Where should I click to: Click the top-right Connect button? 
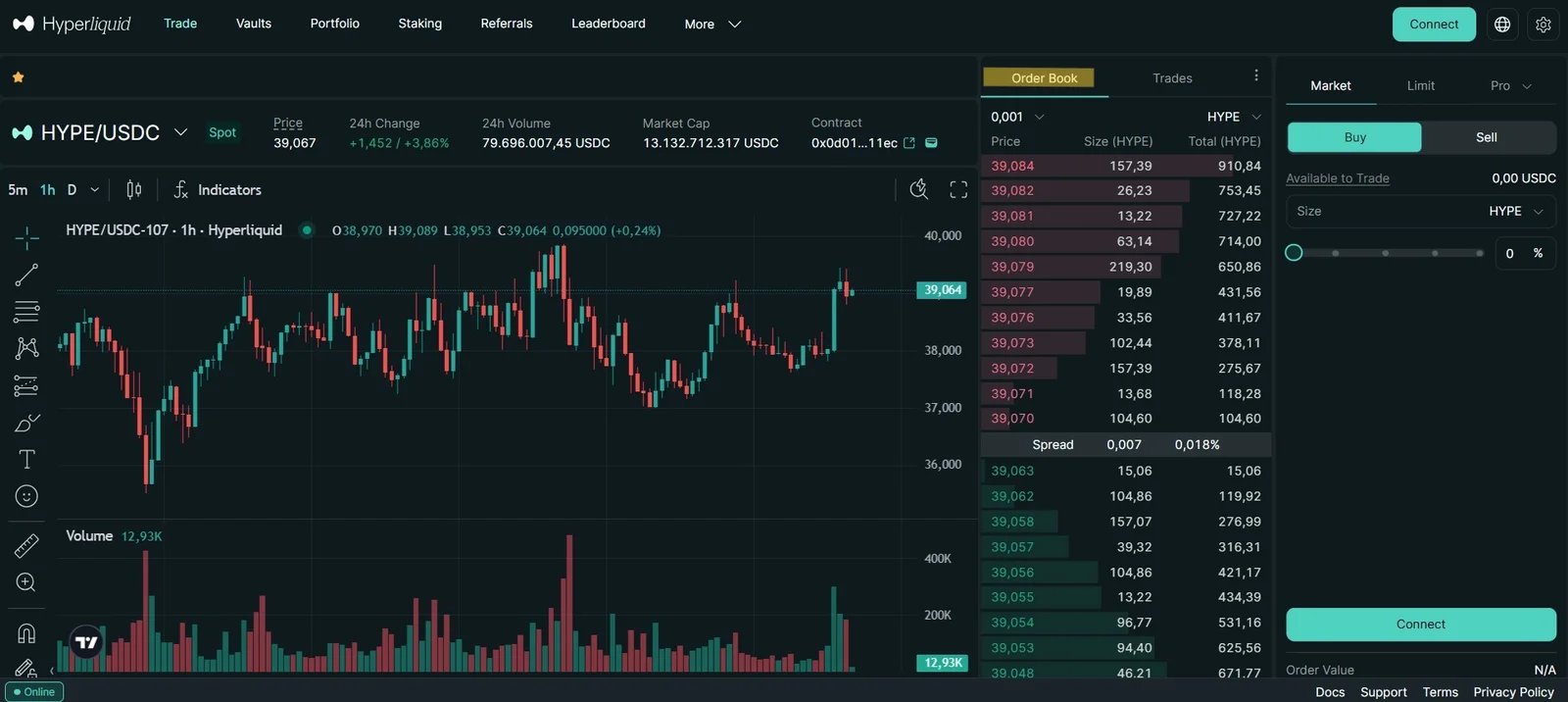pos(1434,25)
